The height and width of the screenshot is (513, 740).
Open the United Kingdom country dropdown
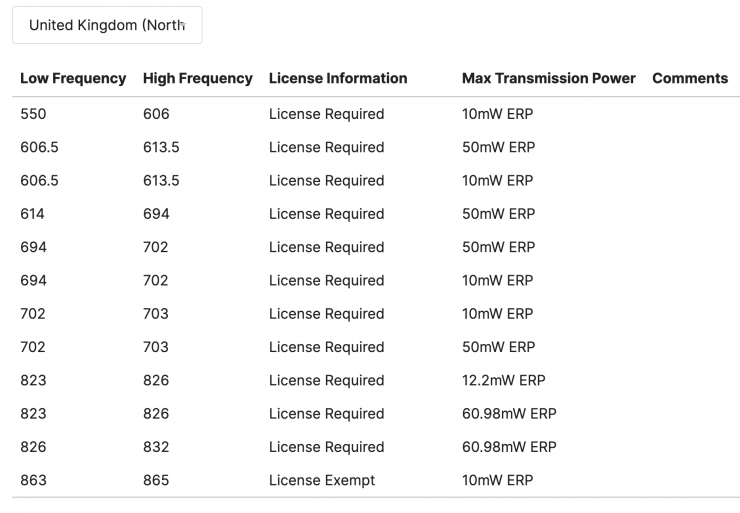point(107,25)
